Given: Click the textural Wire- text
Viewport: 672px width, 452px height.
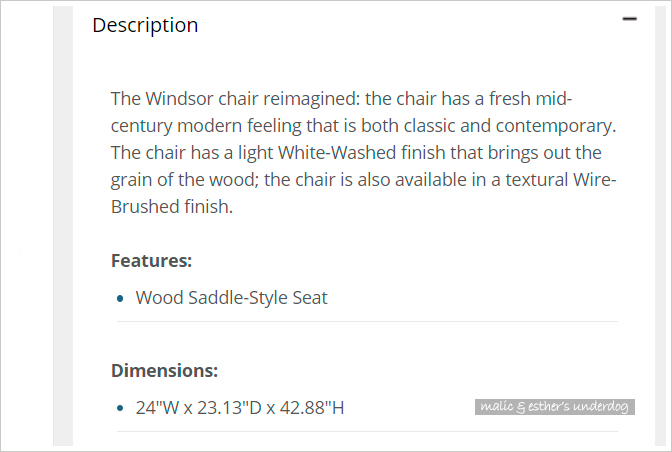Looking at the screenshot, I should (x=561, y=180).
